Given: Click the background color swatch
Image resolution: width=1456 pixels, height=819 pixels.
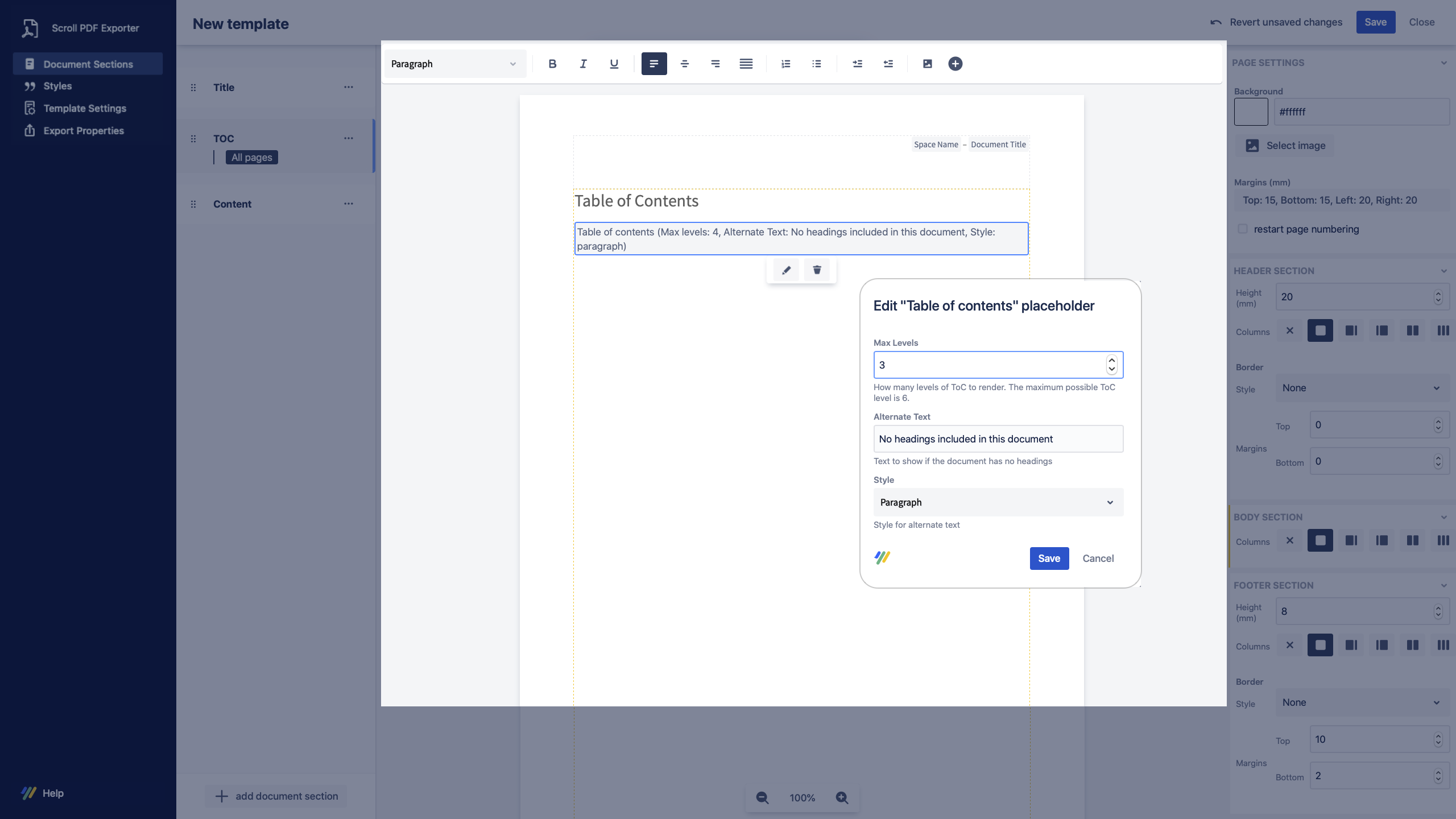Looking at the screenshot, I should point(1251,111).
